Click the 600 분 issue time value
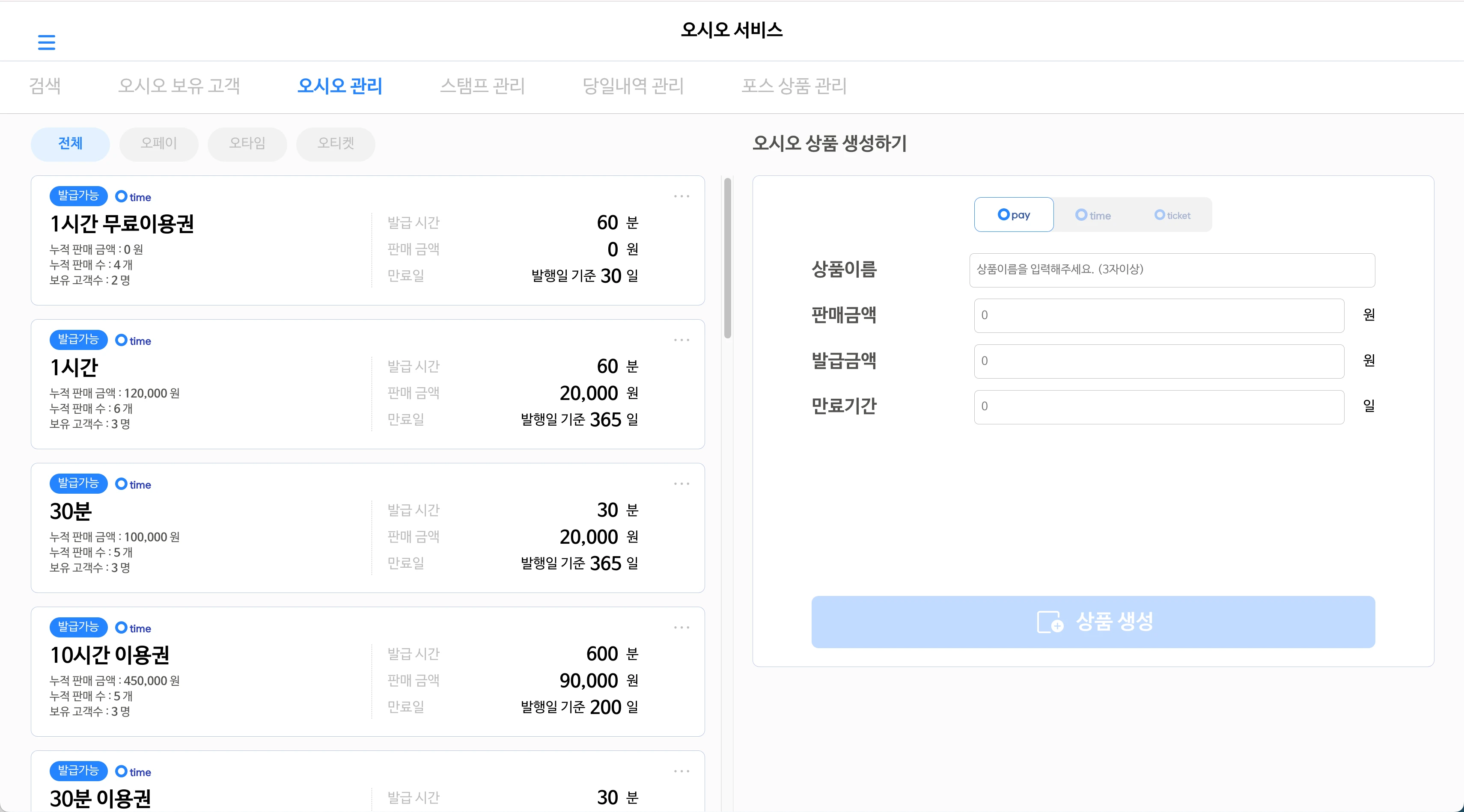Image resolution: width=1464 pixels, height=812 pixels. coord(613,654)
